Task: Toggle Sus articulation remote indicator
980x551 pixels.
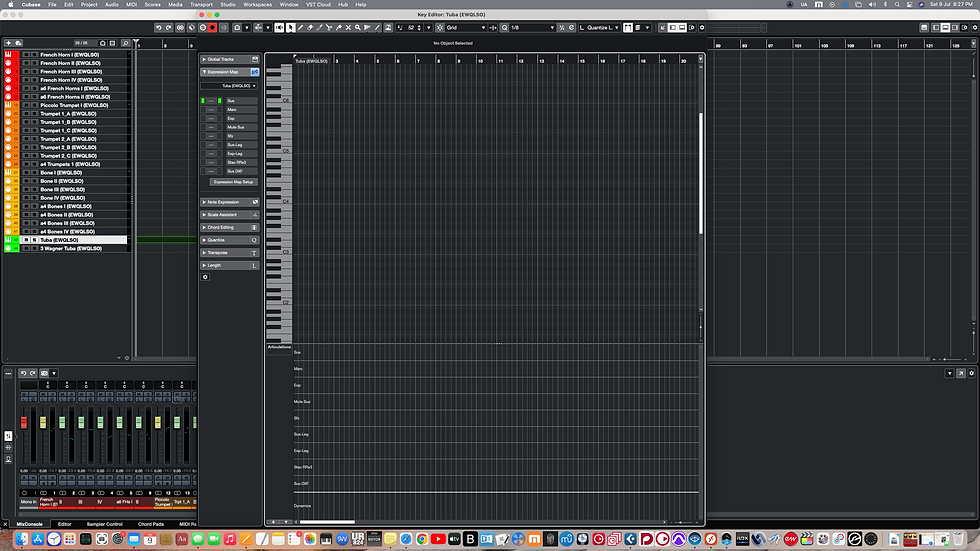Action: coord(202,101)
